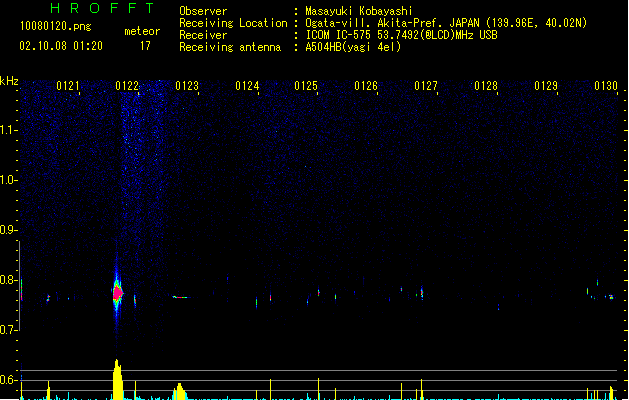Click the 0.6 frequency axis label

(8, 380)
